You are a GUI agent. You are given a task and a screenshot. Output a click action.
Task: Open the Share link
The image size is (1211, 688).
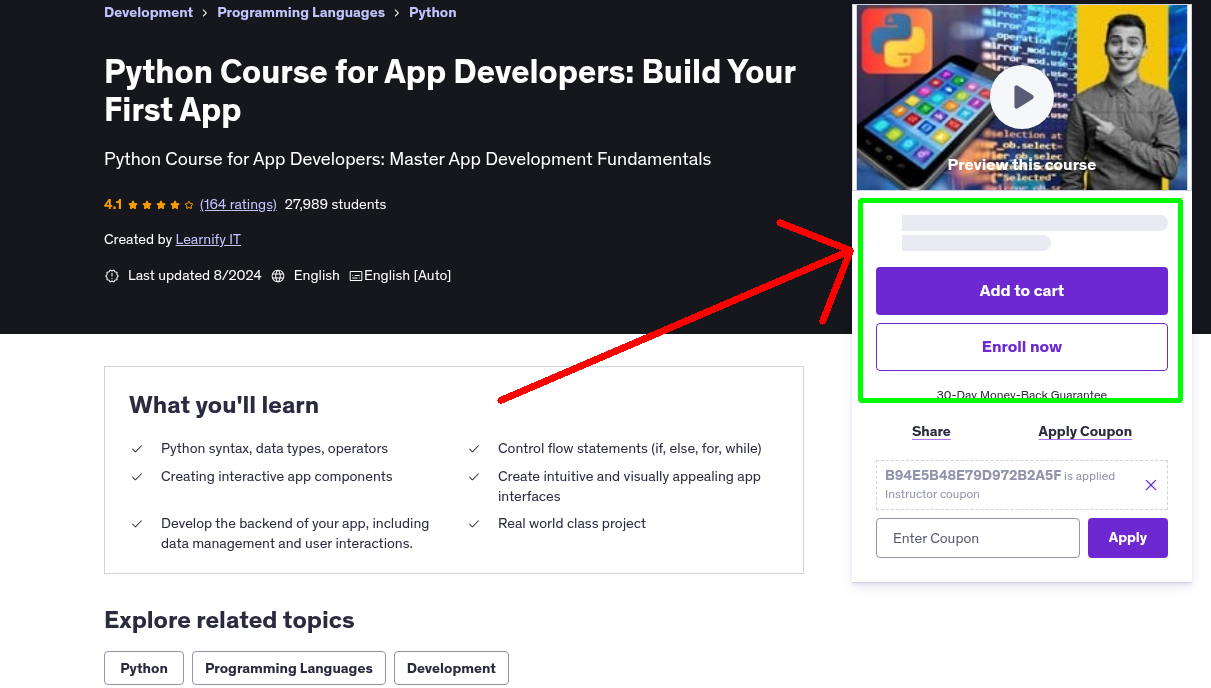click(931, 432)
